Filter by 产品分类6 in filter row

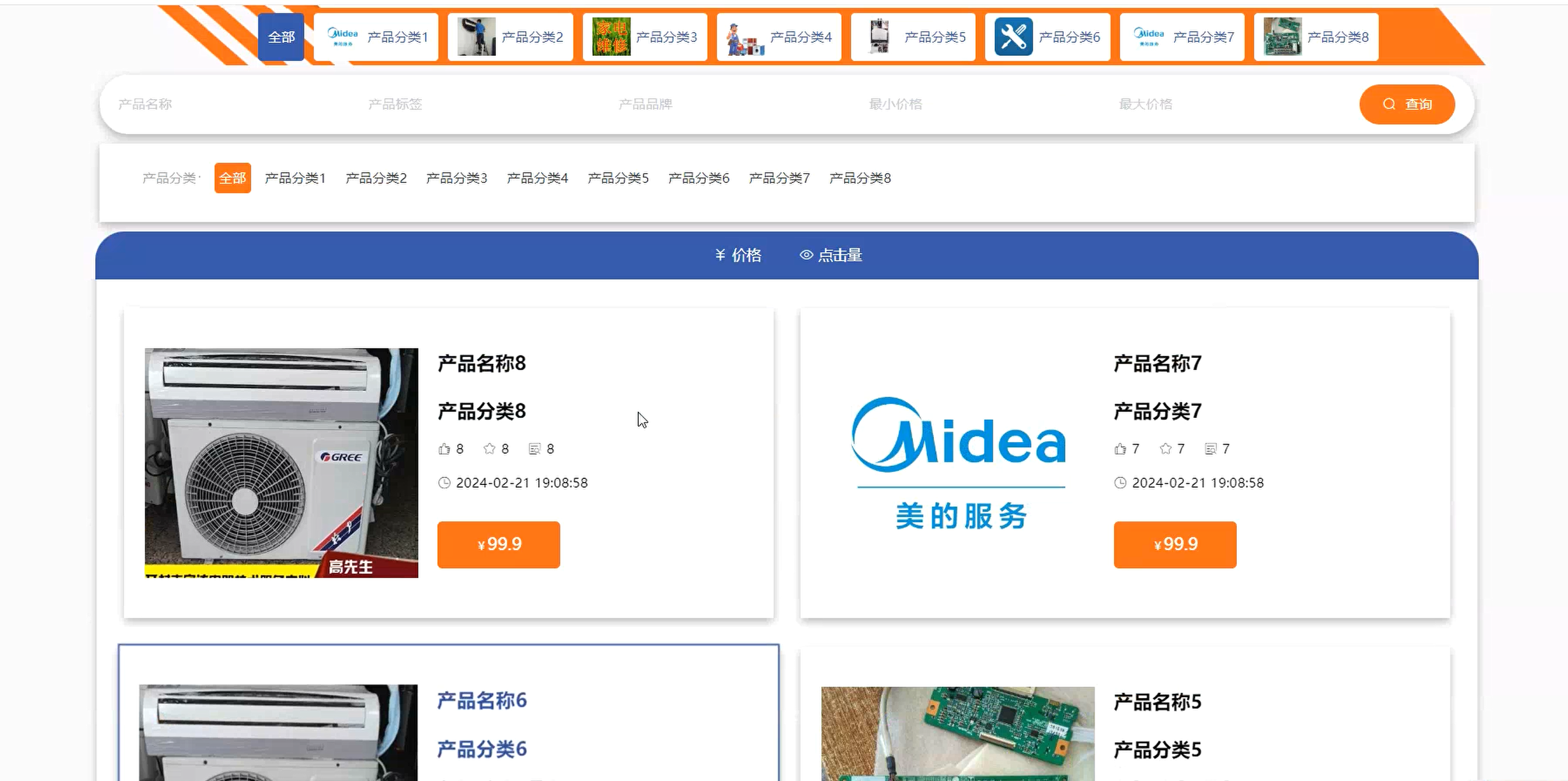click(699, 178)
